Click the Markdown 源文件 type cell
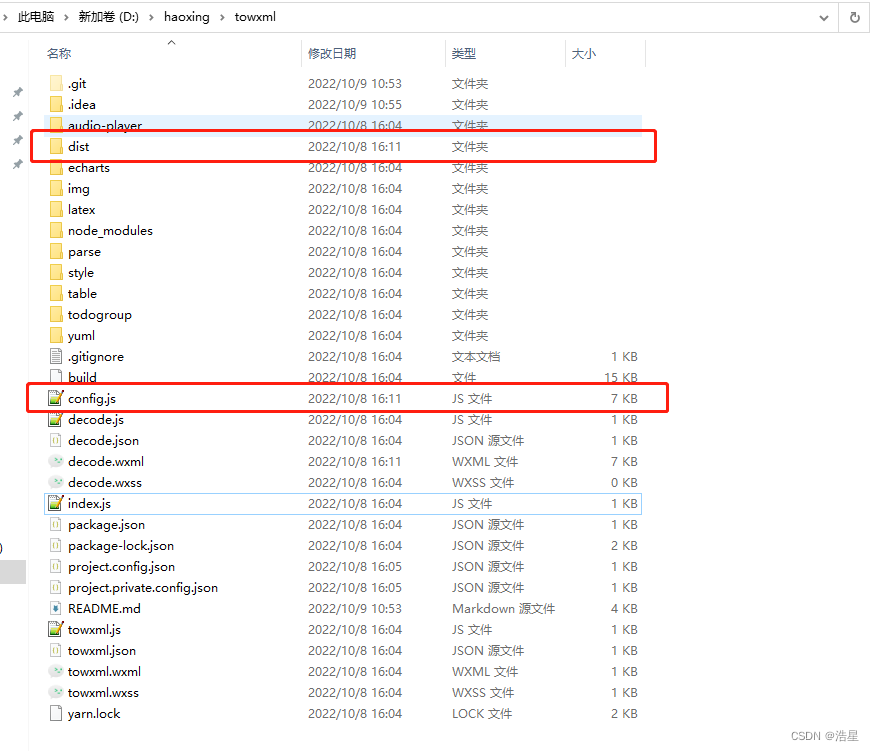 click(503, 608)
